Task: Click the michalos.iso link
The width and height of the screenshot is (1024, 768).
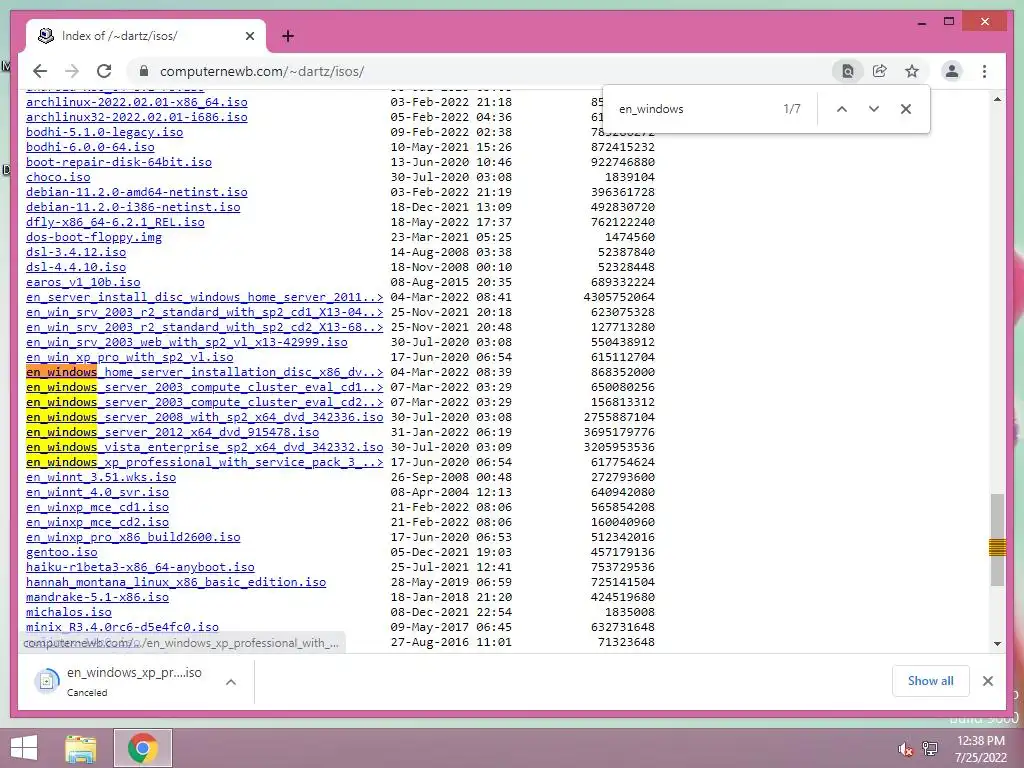Action: click(69, 613)
